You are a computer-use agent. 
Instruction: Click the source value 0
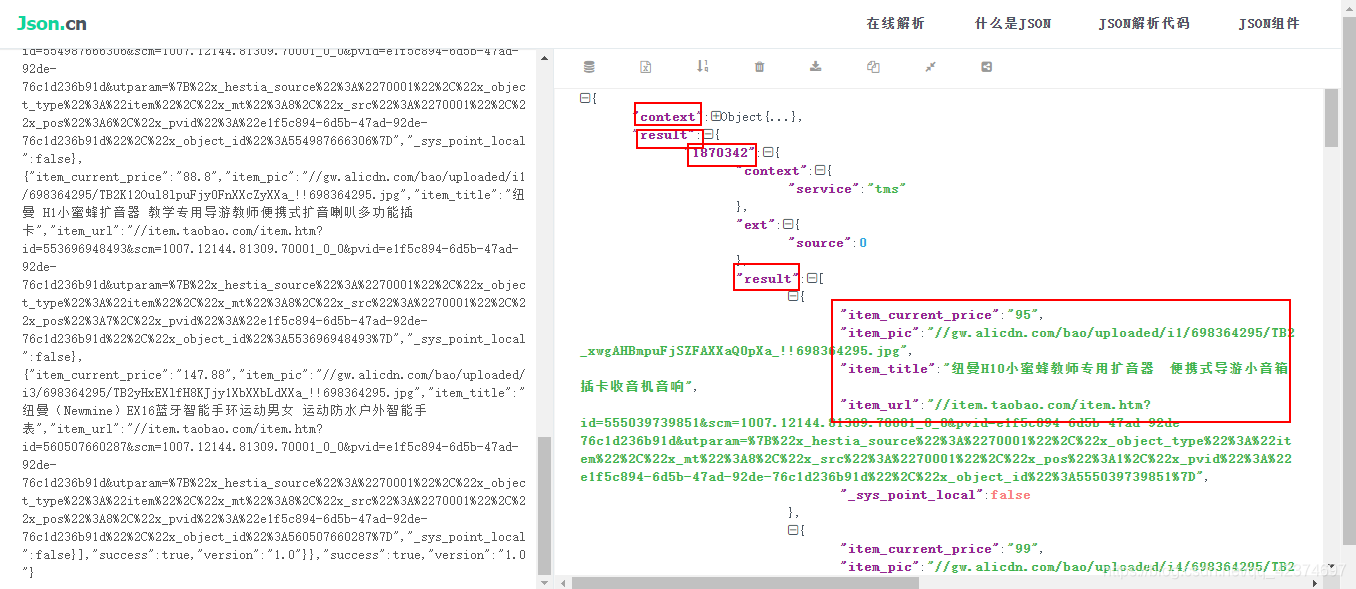863,243
